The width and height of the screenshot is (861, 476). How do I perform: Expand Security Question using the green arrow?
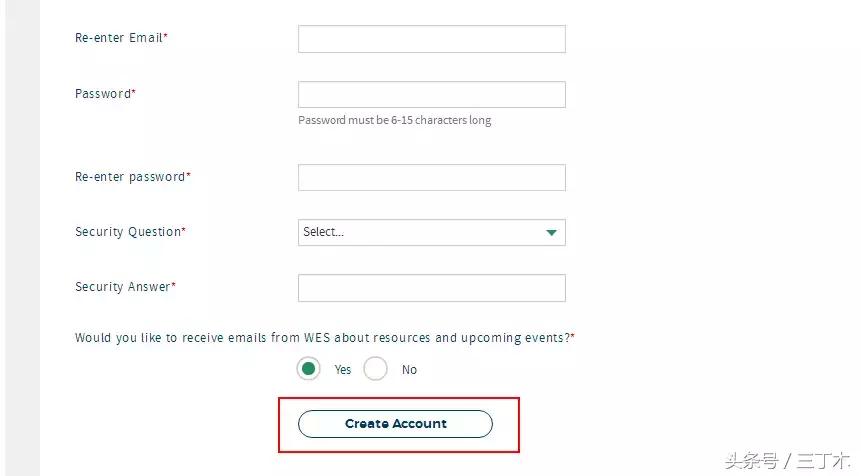point(551,233)
